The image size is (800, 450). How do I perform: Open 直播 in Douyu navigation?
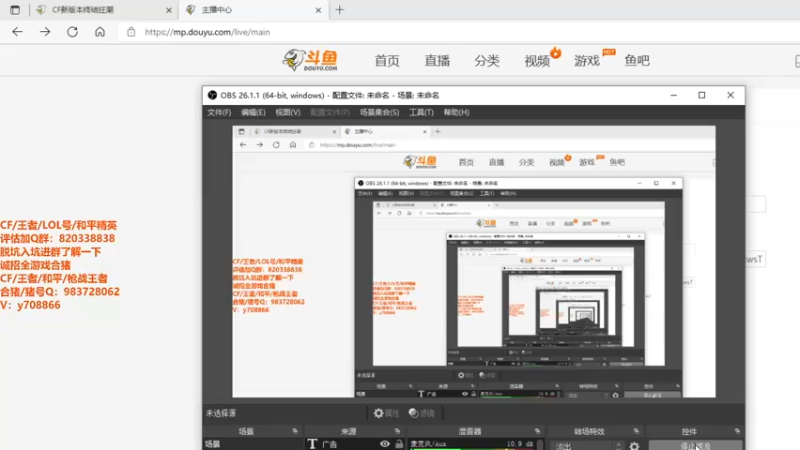[437, 61]
